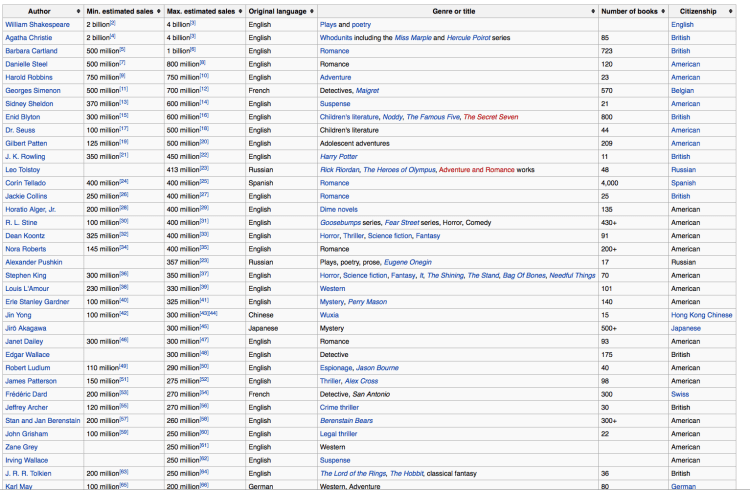
Task: Open The Secret Seven red link
Action: (x=491, y=117)
